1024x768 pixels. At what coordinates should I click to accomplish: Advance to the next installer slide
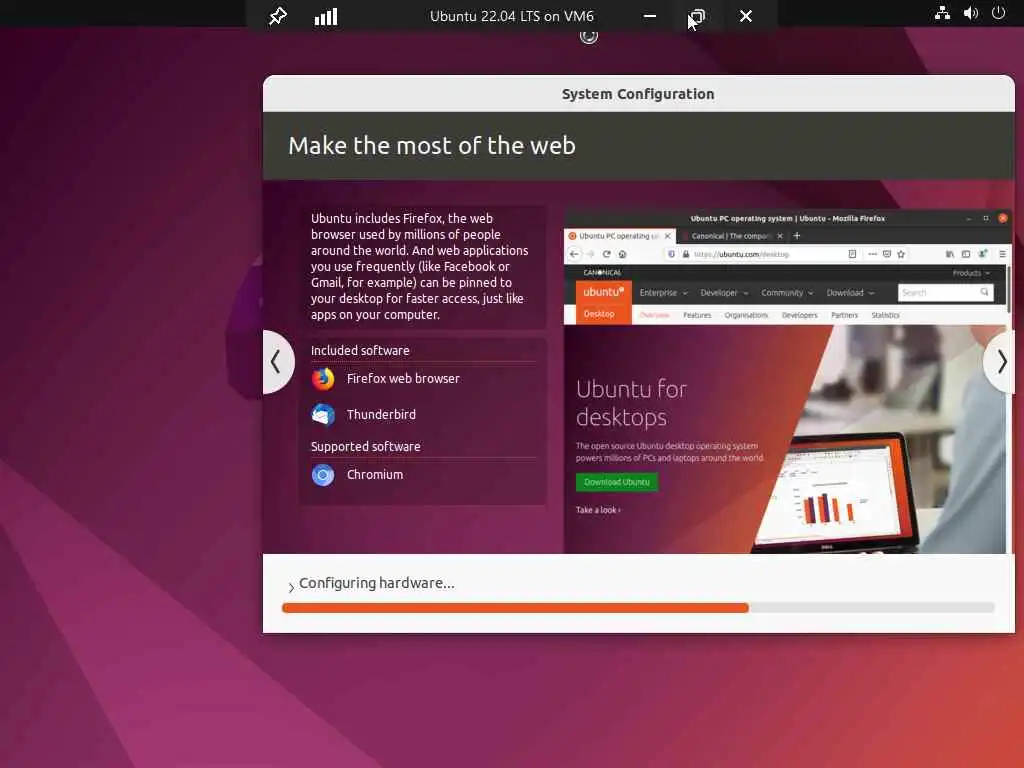click(1000, 362)
